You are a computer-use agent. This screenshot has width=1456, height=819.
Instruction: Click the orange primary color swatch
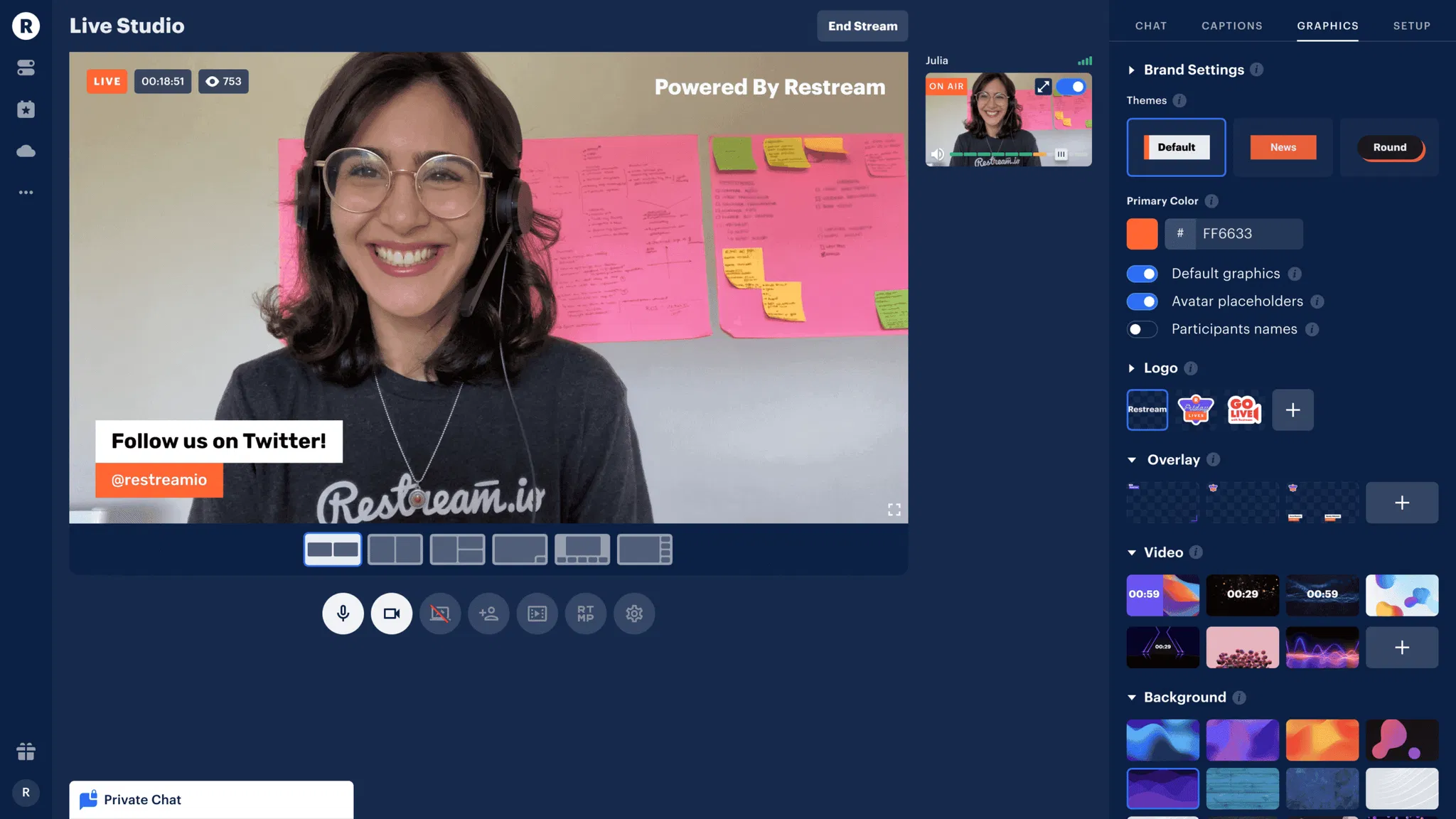(1142, 234)
